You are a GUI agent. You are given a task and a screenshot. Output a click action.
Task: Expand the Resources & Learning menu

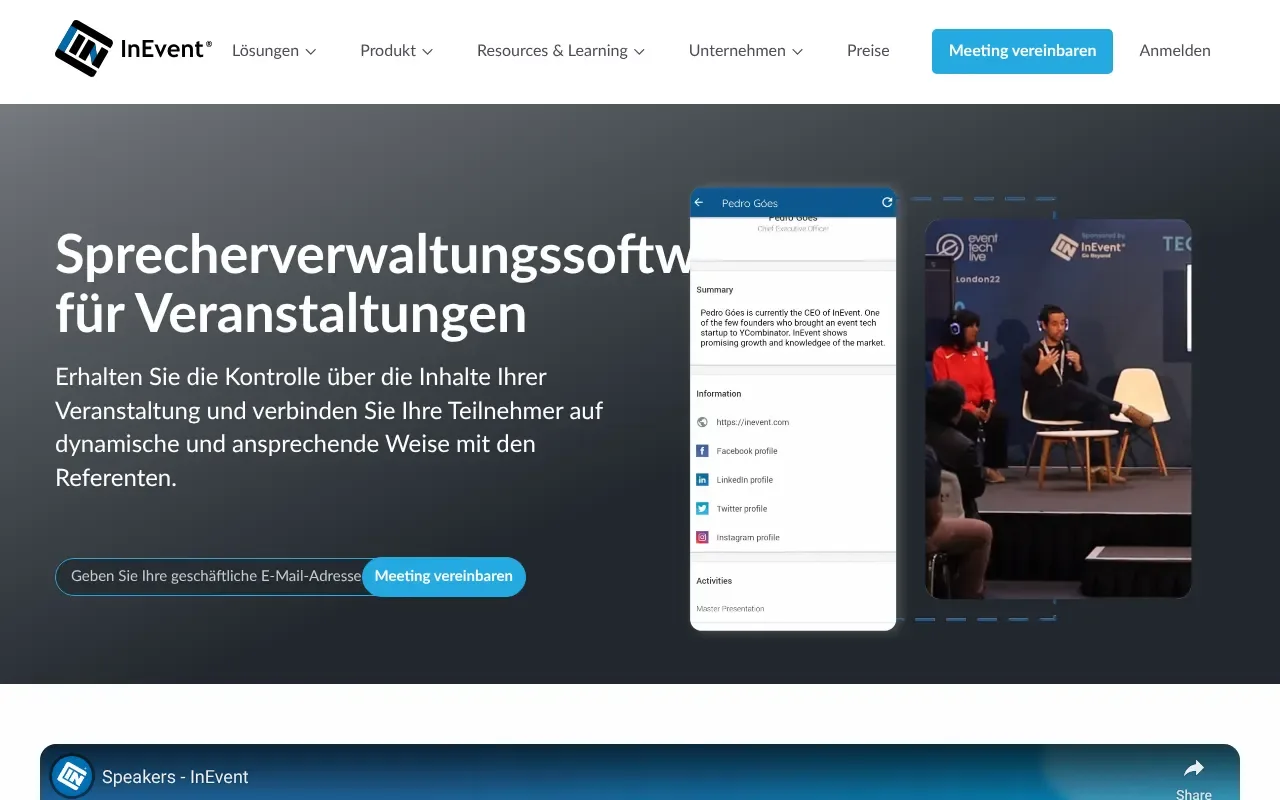[x=560, y=50]
